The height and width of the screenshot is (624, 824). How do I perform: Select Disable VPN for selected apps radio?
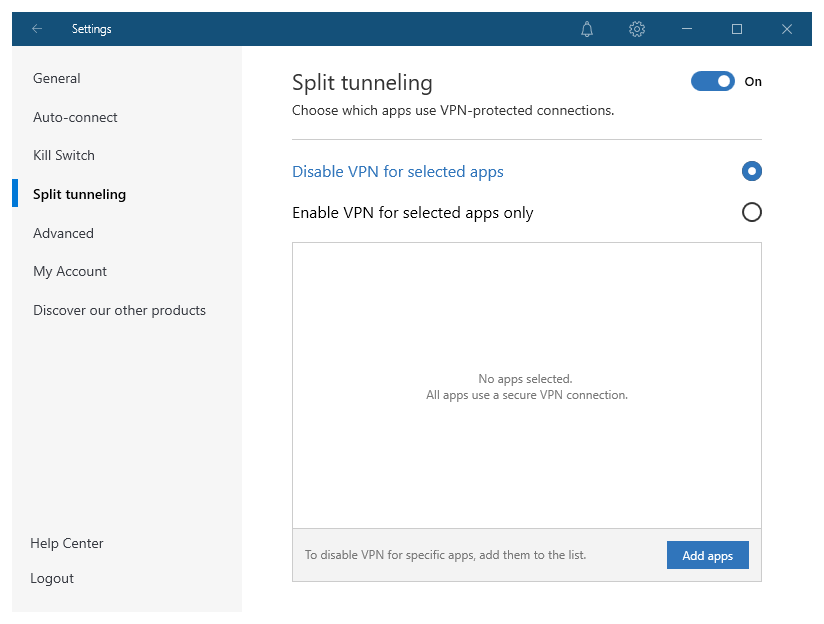752,171
